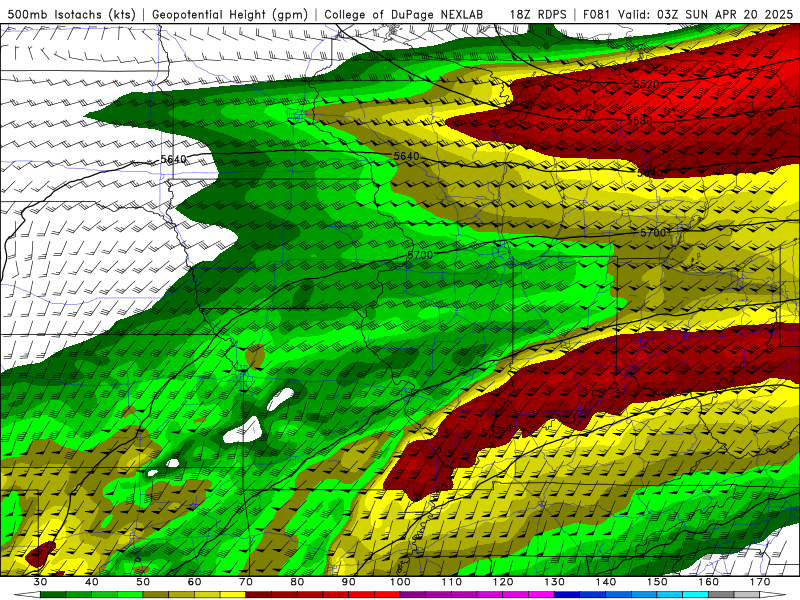Click the 70 value on the color scale
800x600 pixels.
click(x=246, y=582)
